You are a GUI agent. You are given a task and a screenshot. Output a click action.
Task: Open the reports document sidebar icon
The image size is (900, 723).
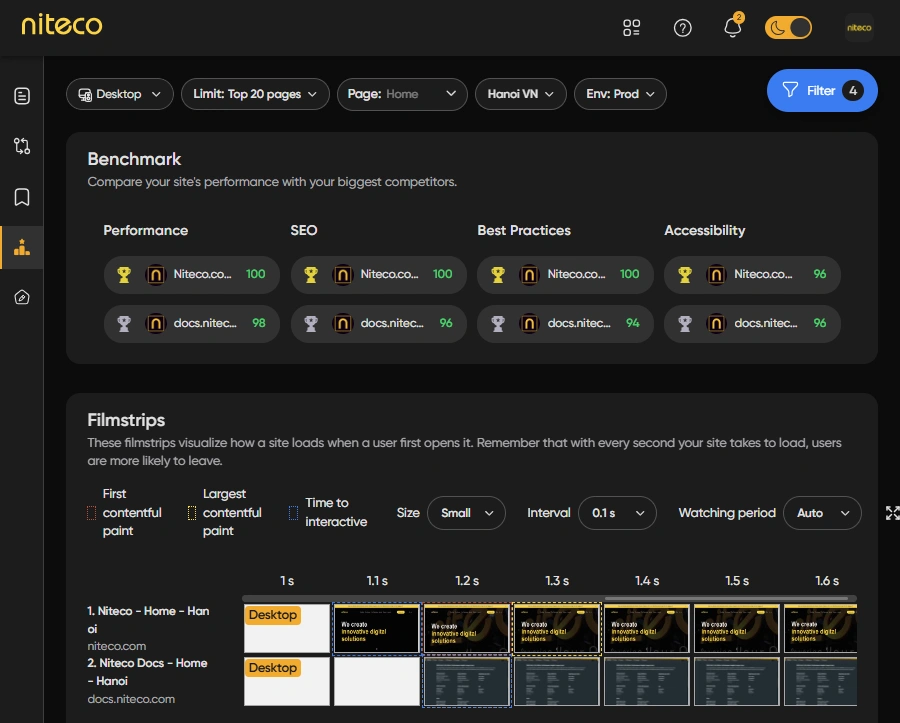click(x=22, y=96)
